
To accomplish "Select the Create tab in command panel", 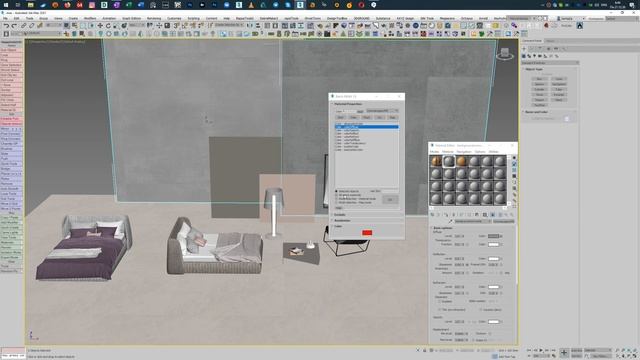I will point(524,49).
